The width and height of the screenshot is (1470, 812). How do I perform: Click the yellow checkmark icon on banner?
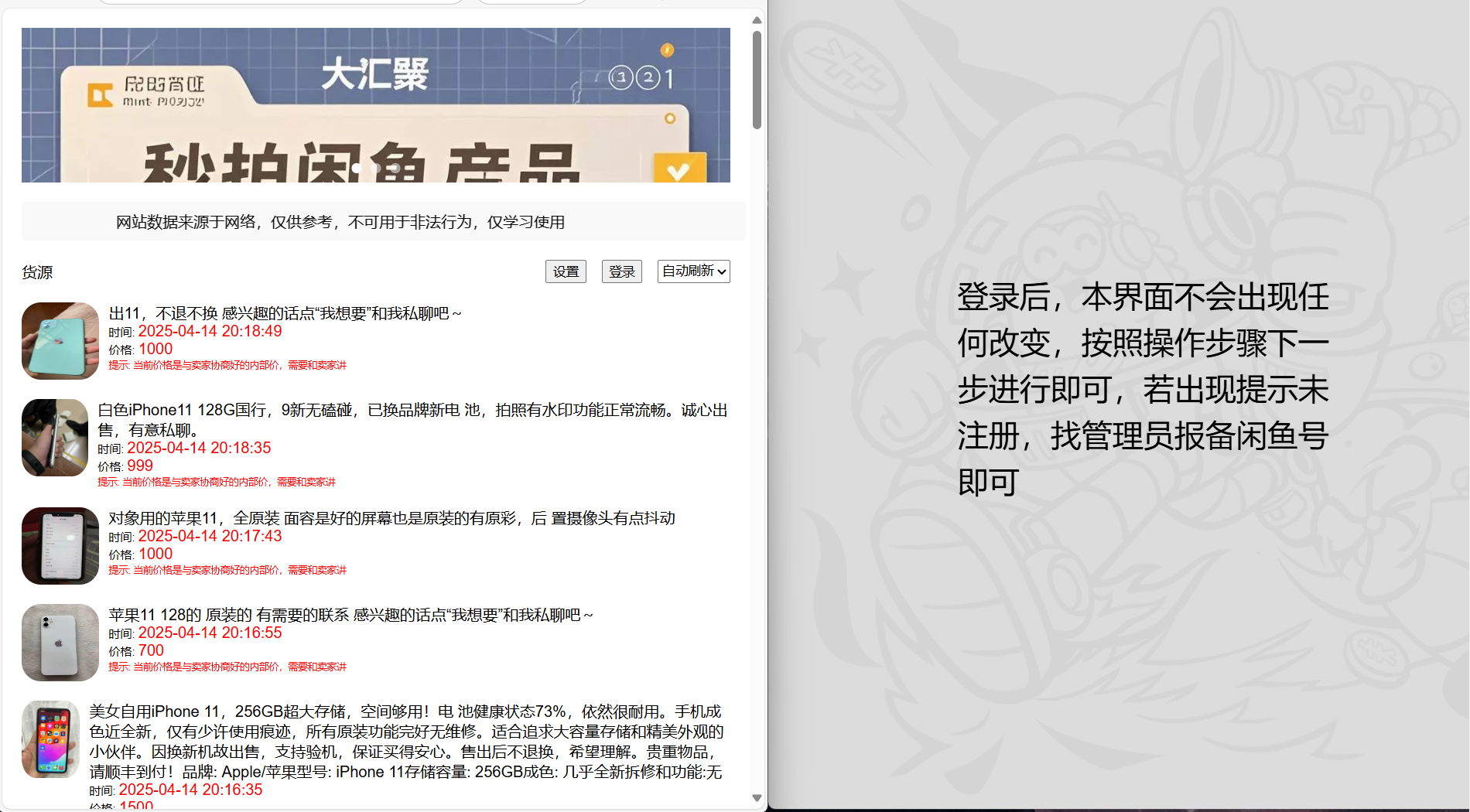679,169
